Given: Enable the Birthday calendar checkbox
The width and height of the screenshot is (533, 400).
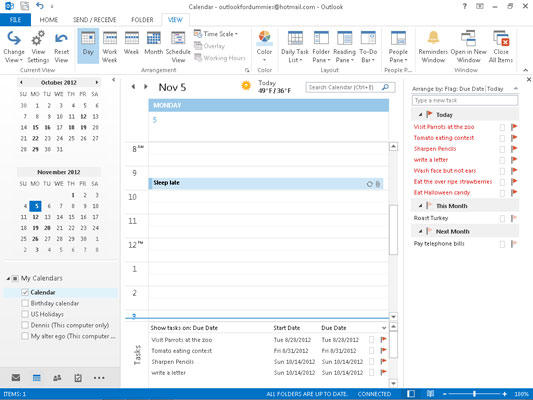Looking at the screenshot, I should click(25, 303).
